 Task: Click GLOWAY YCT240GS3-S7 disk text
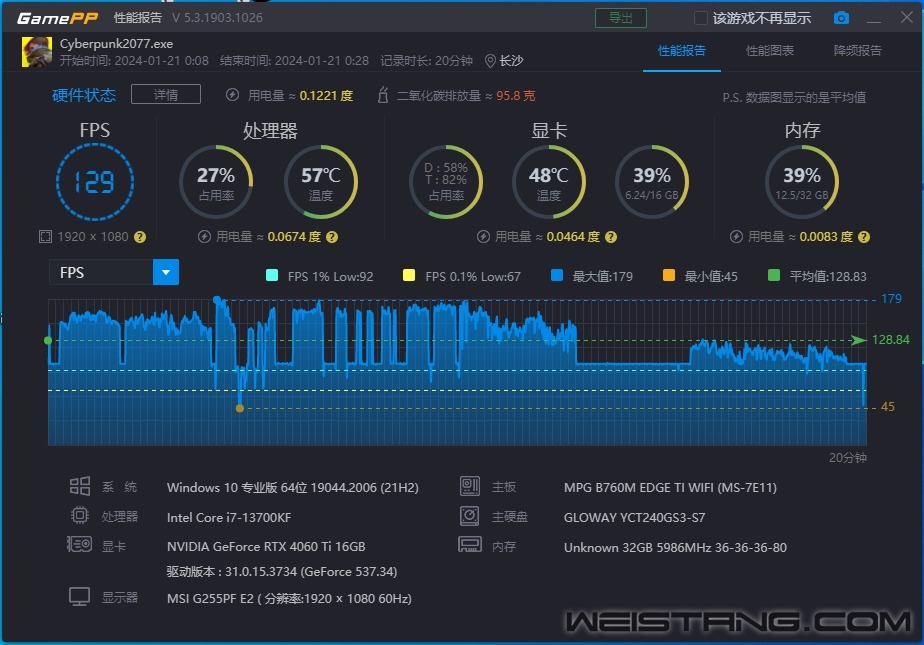pyautogui.click(x=634, y=517)
